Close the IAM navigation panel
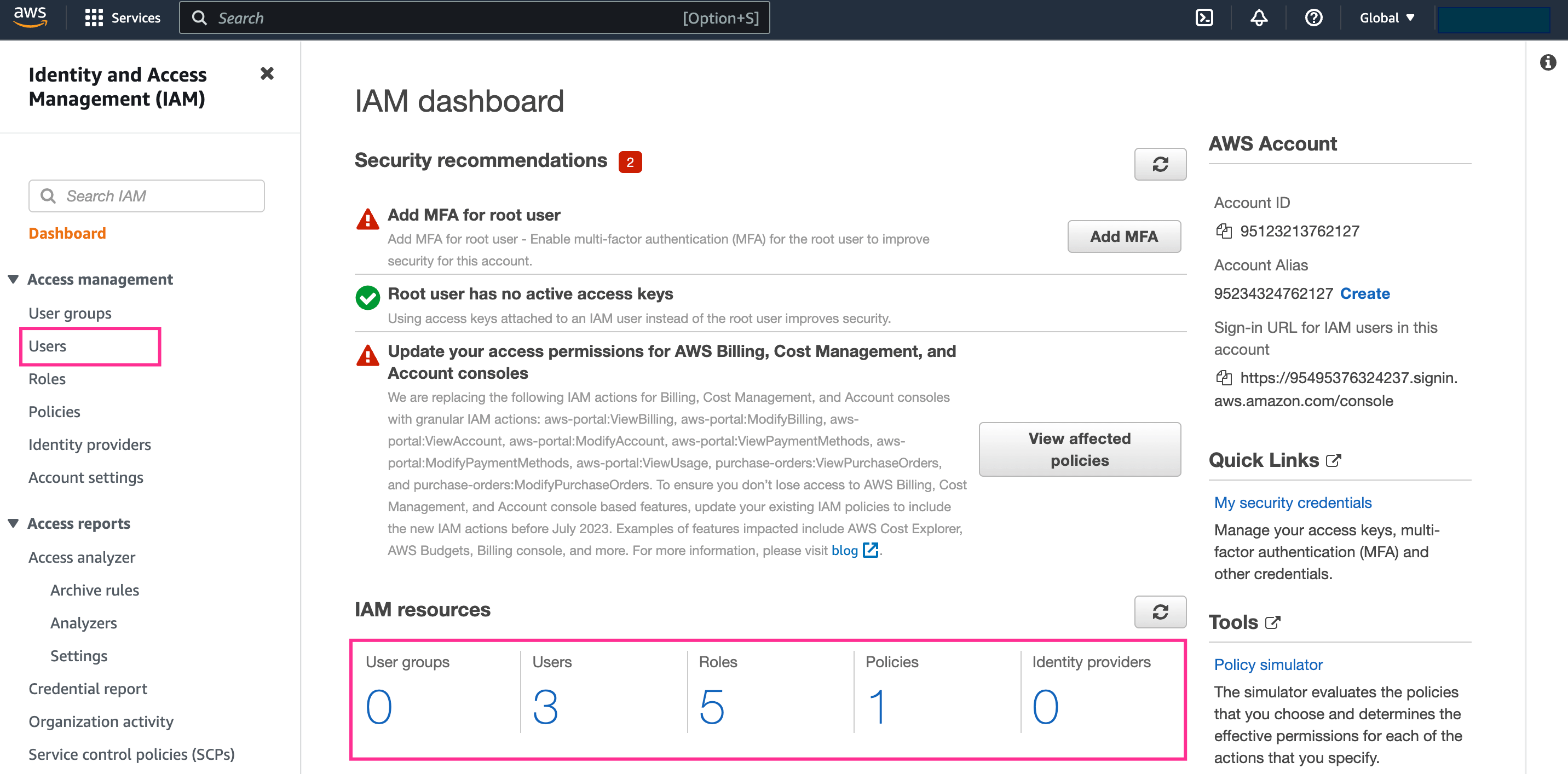This screenshot has height=774, width=1568. click(x=267, y=74)
